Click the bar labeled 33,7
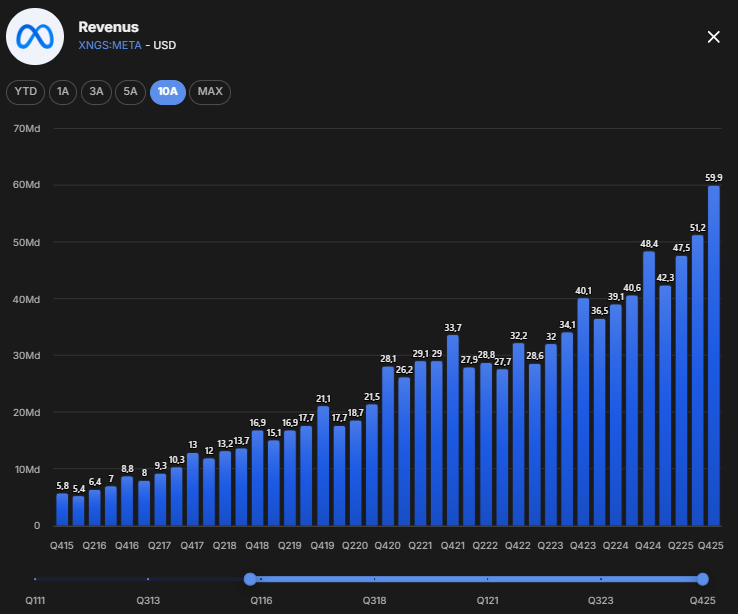The width and height of the screenshot is (738, 614). (x=453, y=430)
